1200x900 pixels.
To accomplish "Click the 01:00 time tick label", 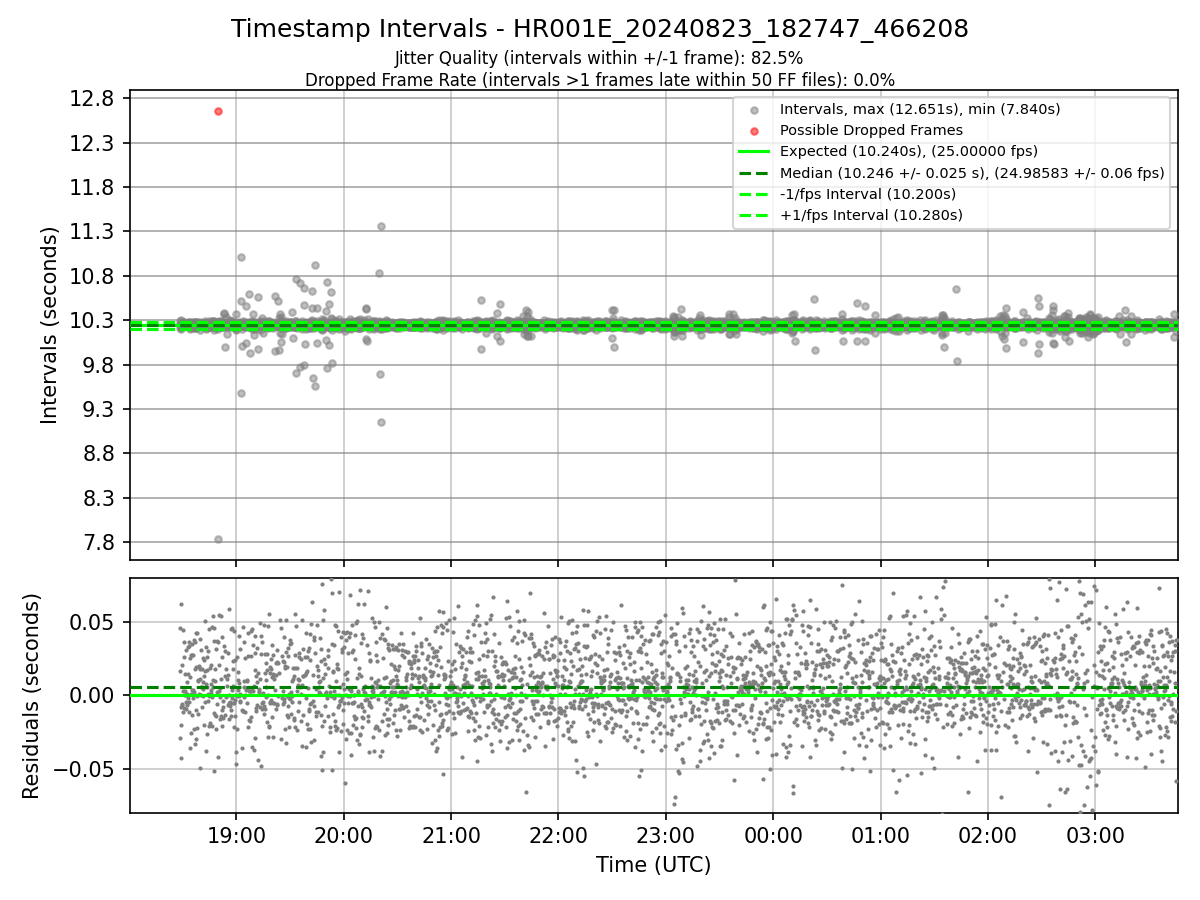I will pyautogui.click(x=881, y=834).
